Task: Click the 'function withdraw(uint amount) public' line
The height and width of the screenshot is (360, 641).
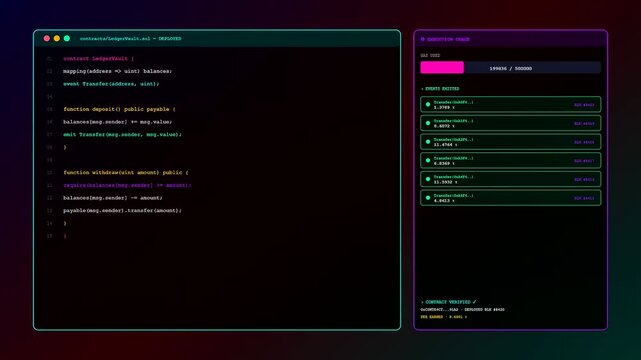Action: 126,172
